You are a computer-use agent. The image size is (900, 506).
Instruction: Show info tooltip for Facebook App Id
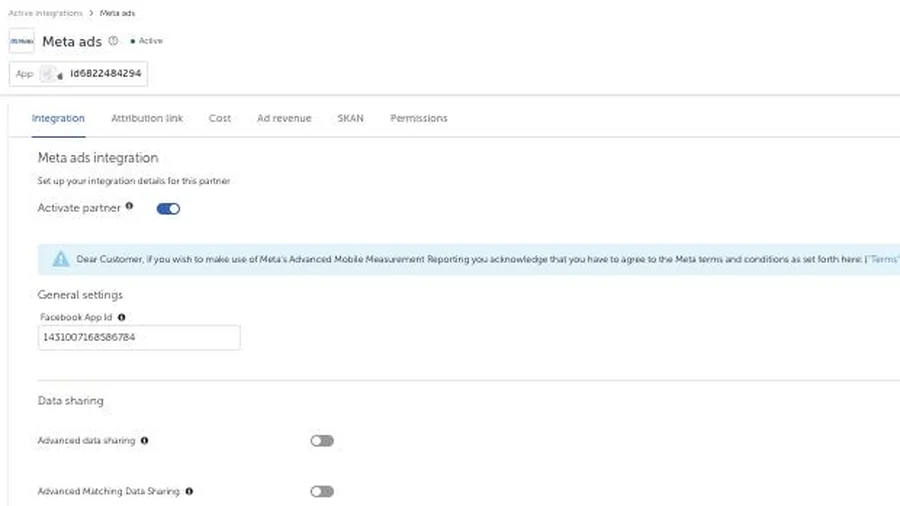pos(121,317)
